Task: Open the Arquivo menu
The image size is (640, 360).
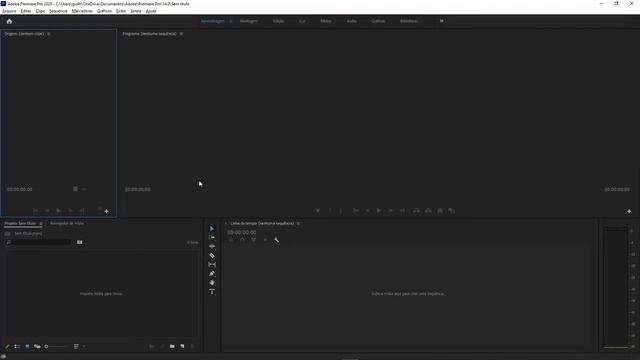Action: tap(9, 11)
